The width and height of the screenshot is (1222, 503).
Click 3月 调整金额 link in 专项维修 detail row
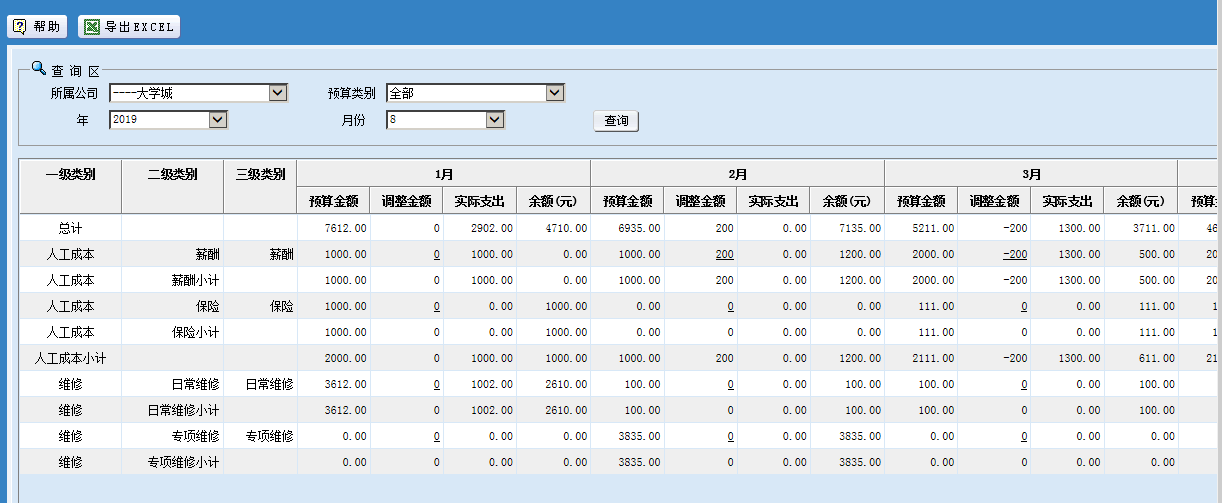tap(1024, 436)
